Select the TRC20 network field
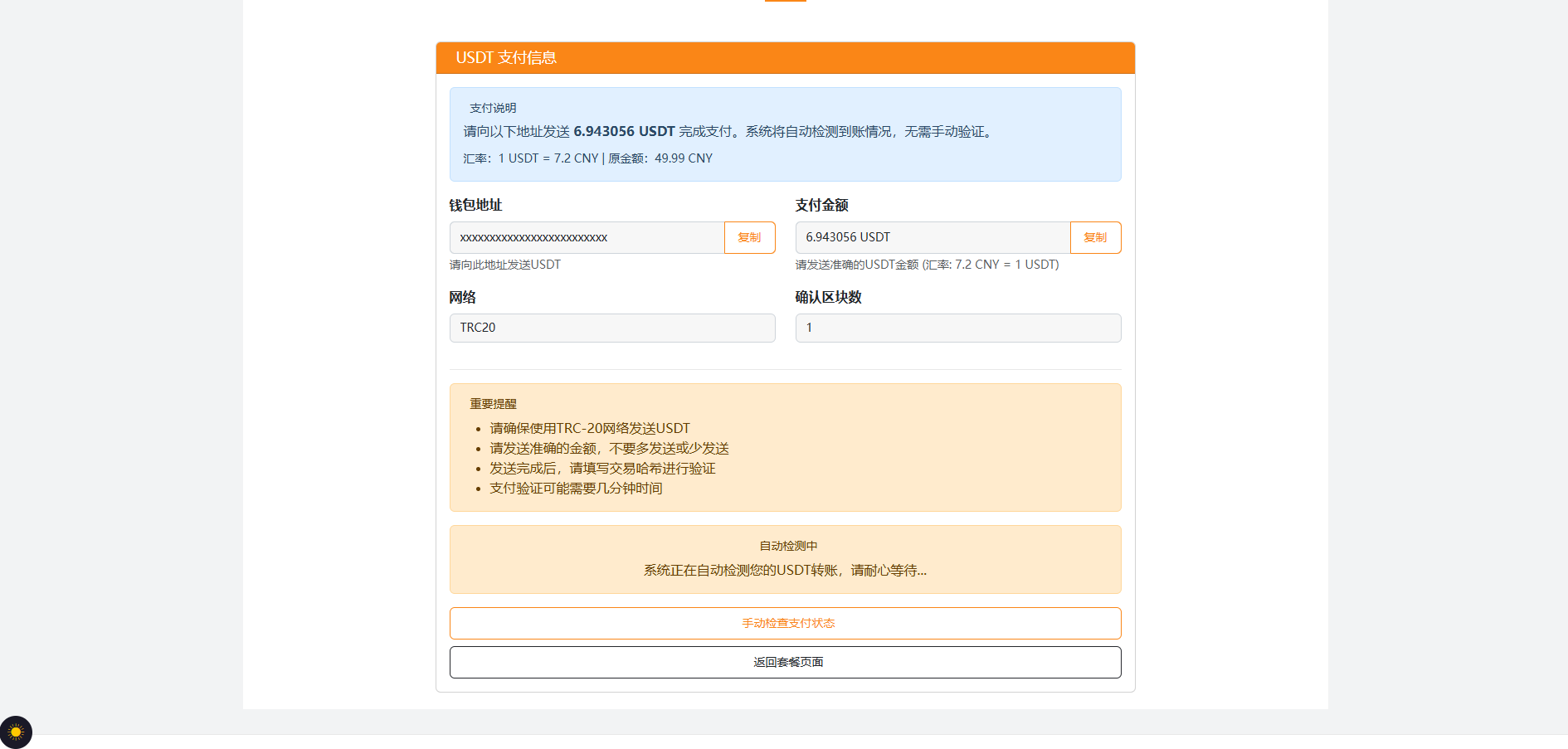Image resolution: width=1568 pixels, height=749 pixels. click(x=612, y=328)
